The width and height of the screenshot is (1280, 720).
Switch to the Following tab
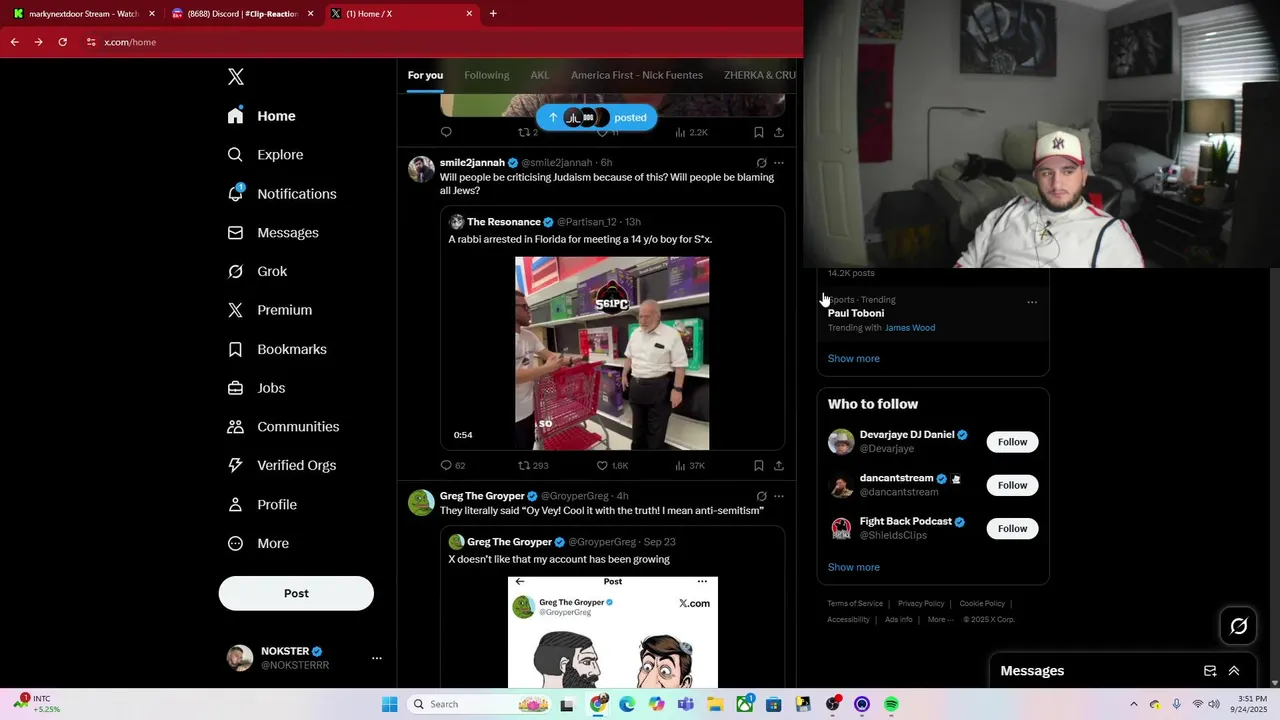coord(487,75)
